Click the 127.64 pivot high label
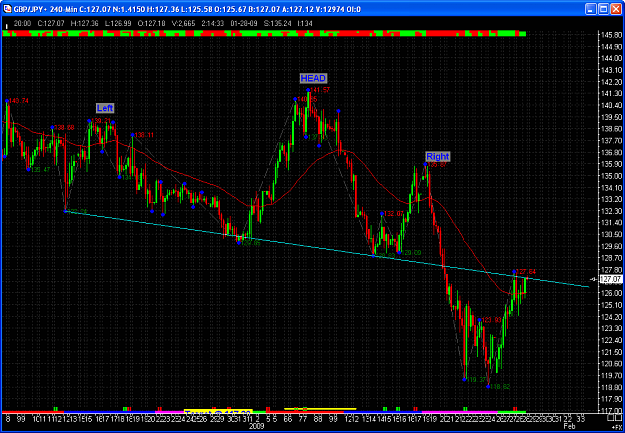625x433 pixels. [526, 272]
